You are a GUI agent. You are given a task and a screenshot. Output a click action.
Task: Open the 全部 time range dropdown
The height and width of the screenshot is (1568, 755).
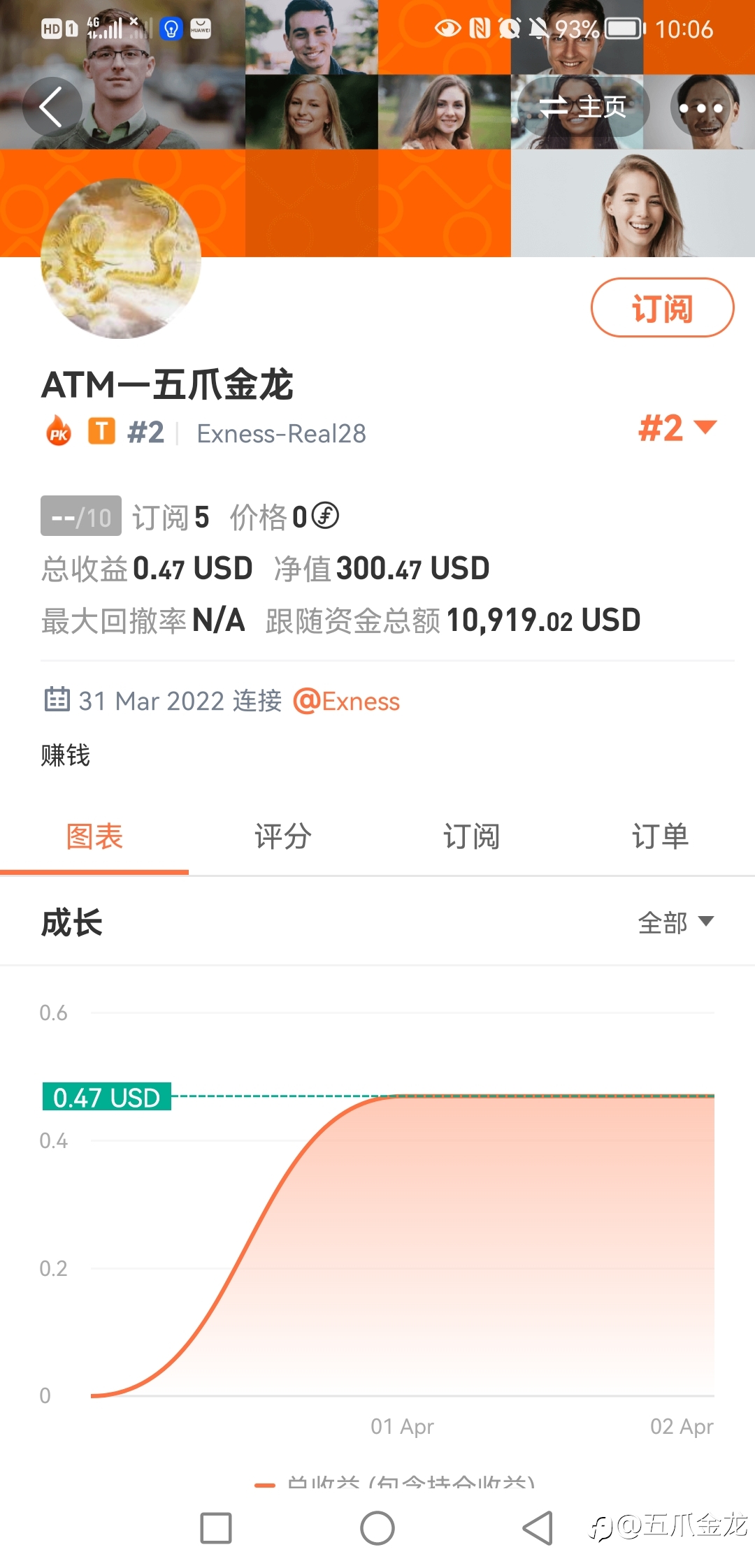(675, 922)
